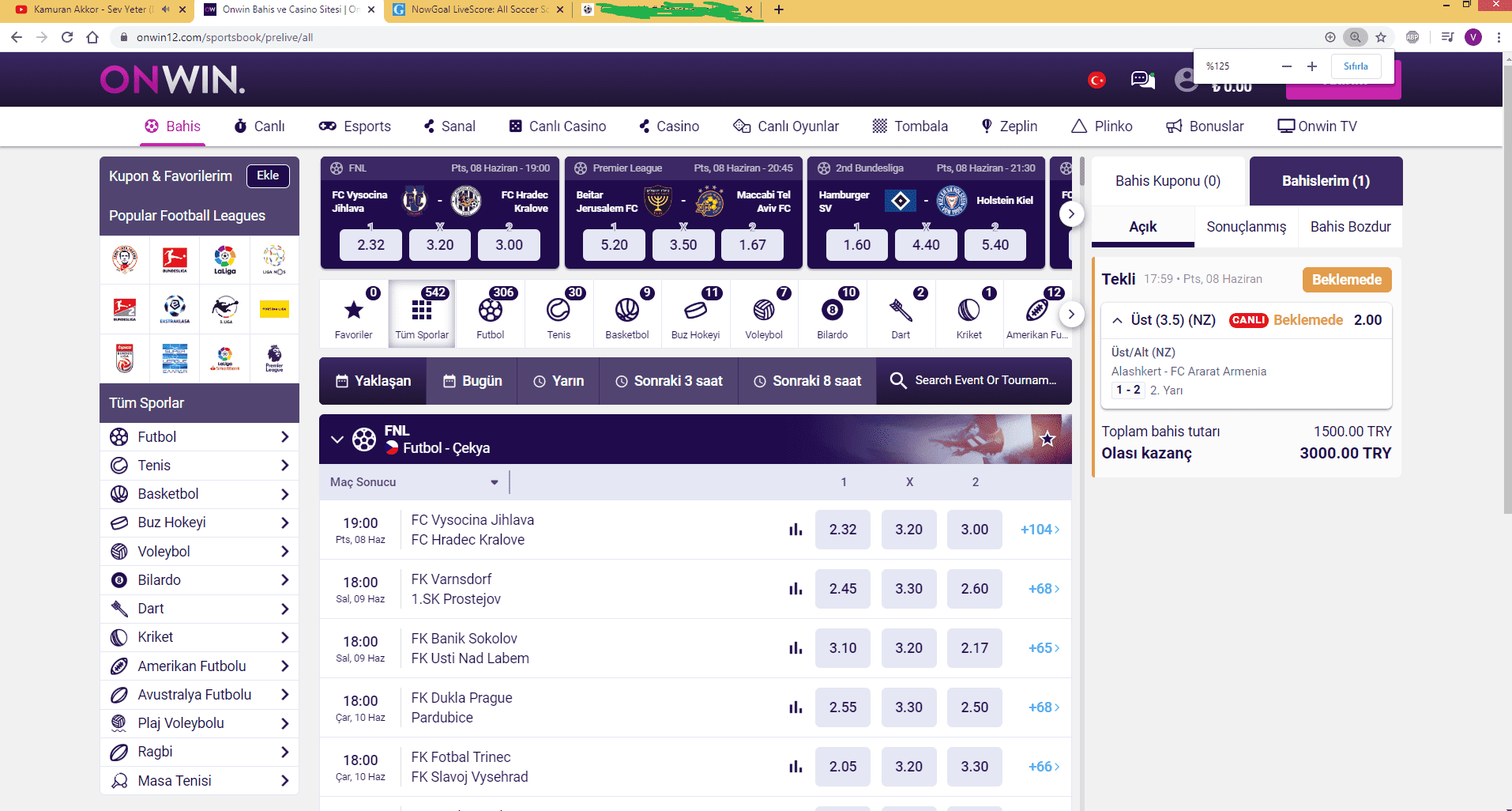Bookmark this page with star icon

[x=1381, y=37]
